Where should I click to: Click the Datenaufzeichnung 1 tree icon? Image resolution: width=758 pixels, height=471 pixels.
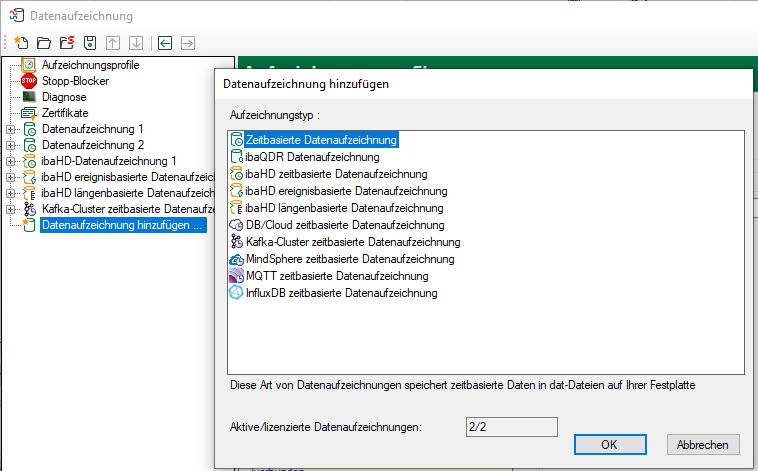coord(29,129)
